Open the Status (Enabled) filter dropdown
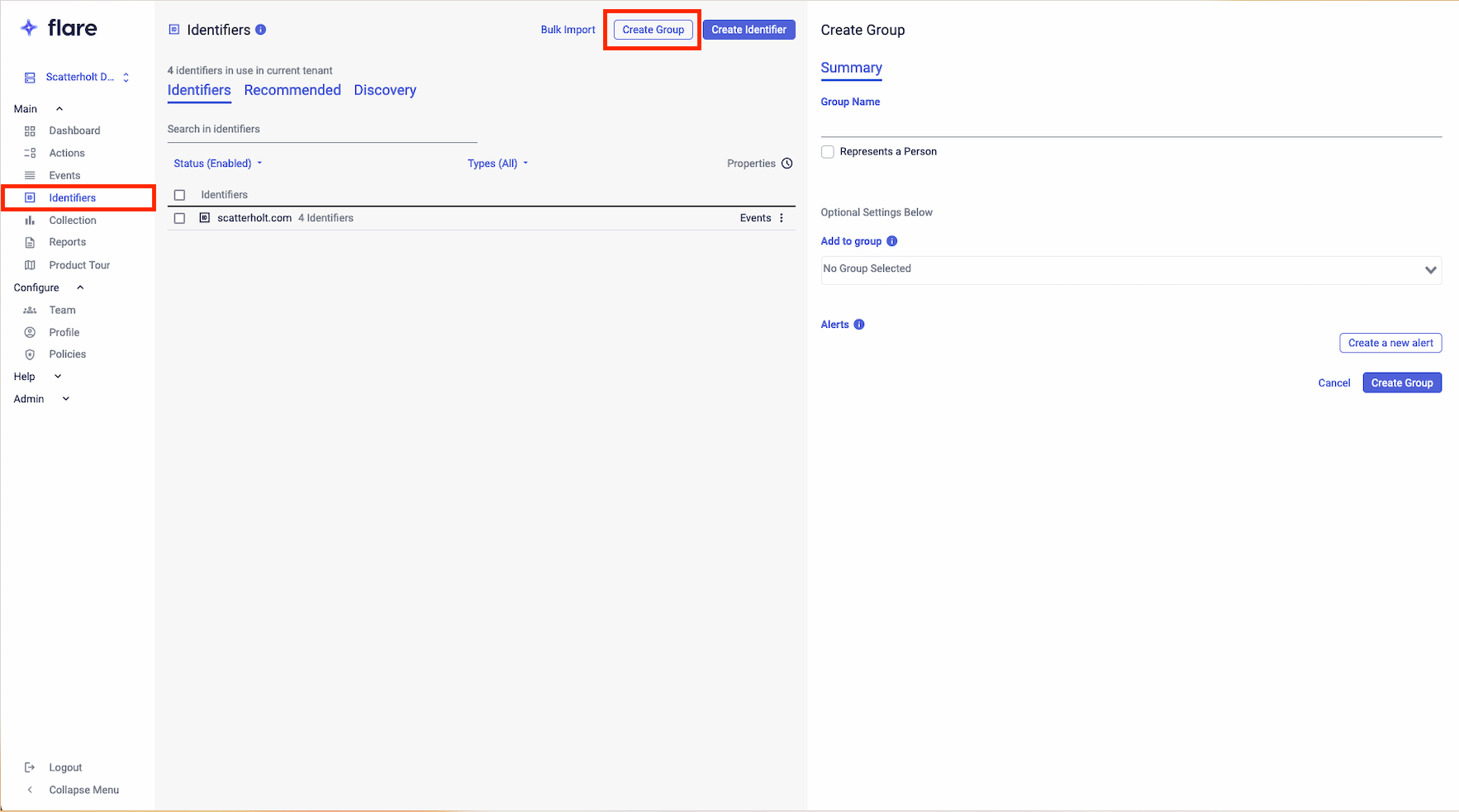The height and width of the screenshot is (812, 1459). (x=217, y=164)
